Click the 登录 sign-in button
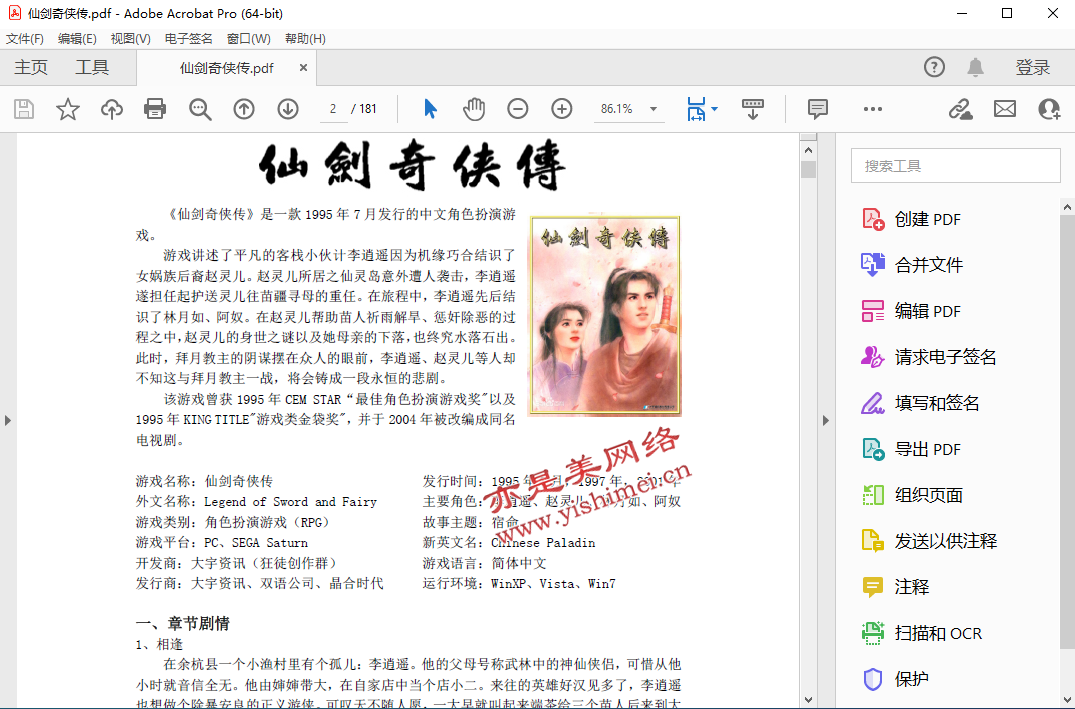 click(1033, 68)
